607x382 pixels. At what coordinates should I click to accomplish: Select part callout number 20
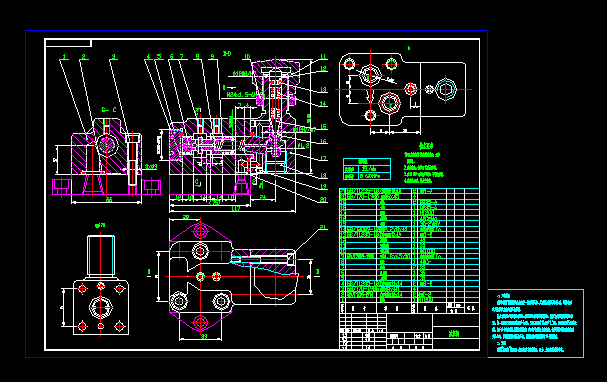[x=323, y=200]
